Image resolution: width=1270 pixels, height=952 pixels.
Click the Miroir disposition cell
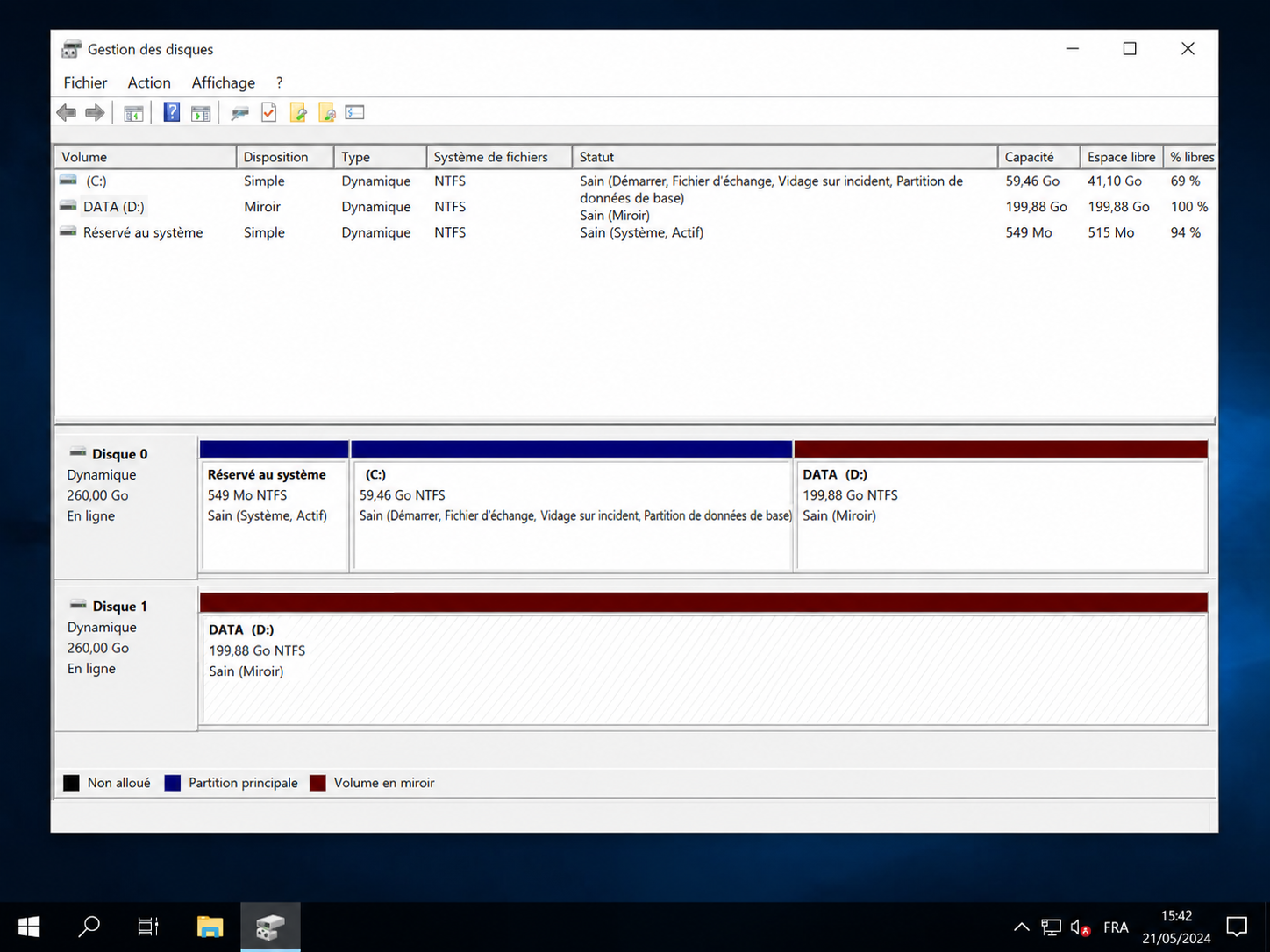(x=262, y=207)
